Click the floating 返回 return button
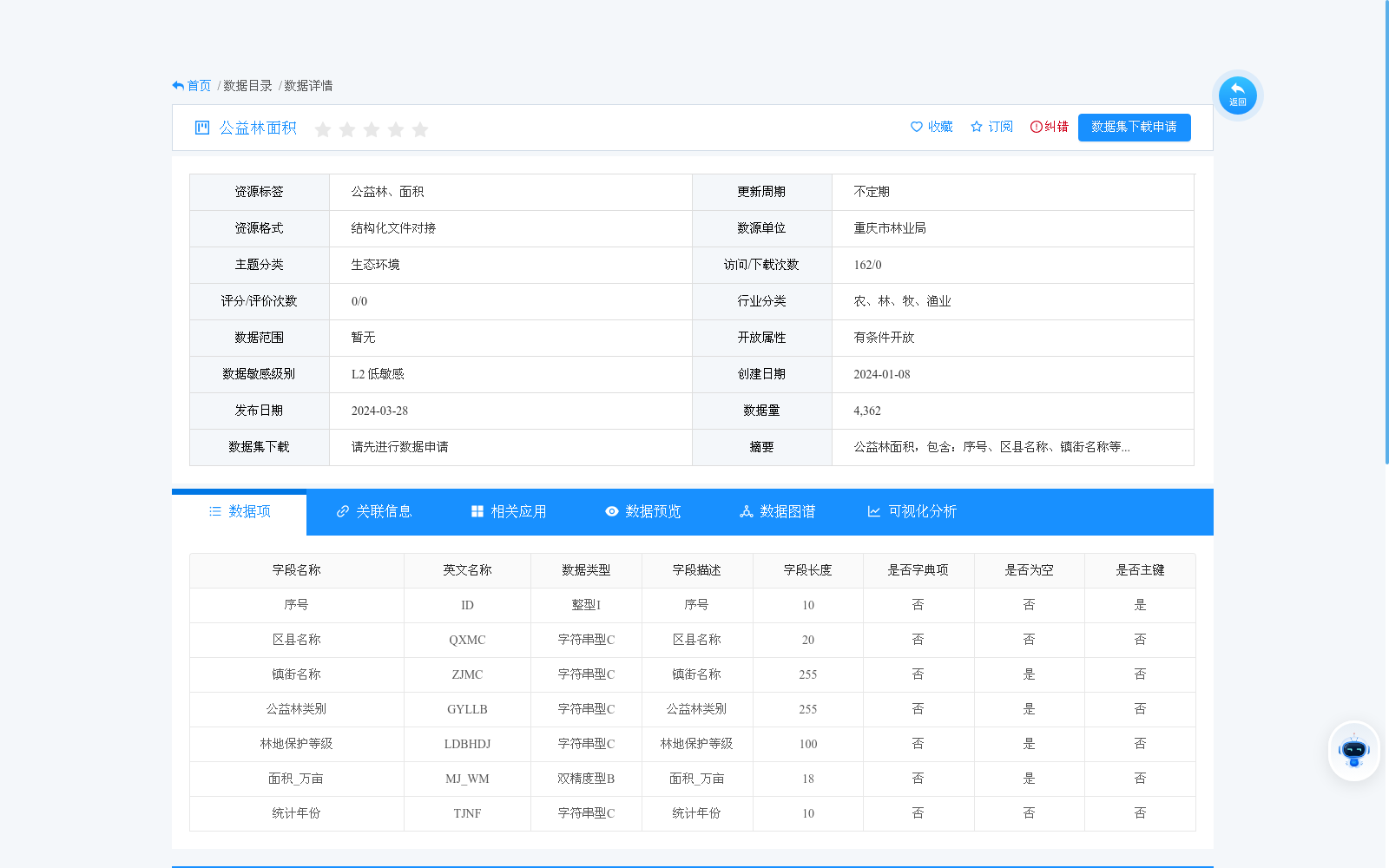The height and width of the screenshot is (868, 1389). coord(1238,95)
